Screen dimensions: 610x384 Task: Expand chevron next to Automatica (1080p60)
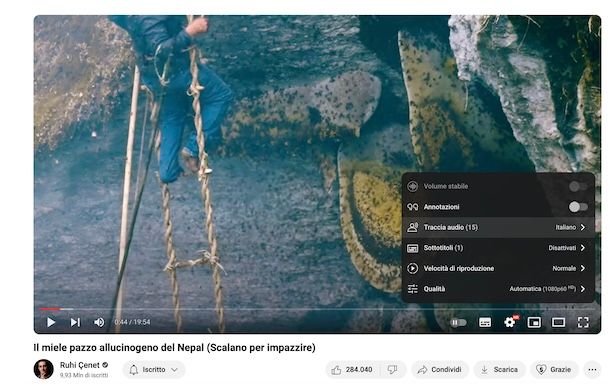click(583, 289)
